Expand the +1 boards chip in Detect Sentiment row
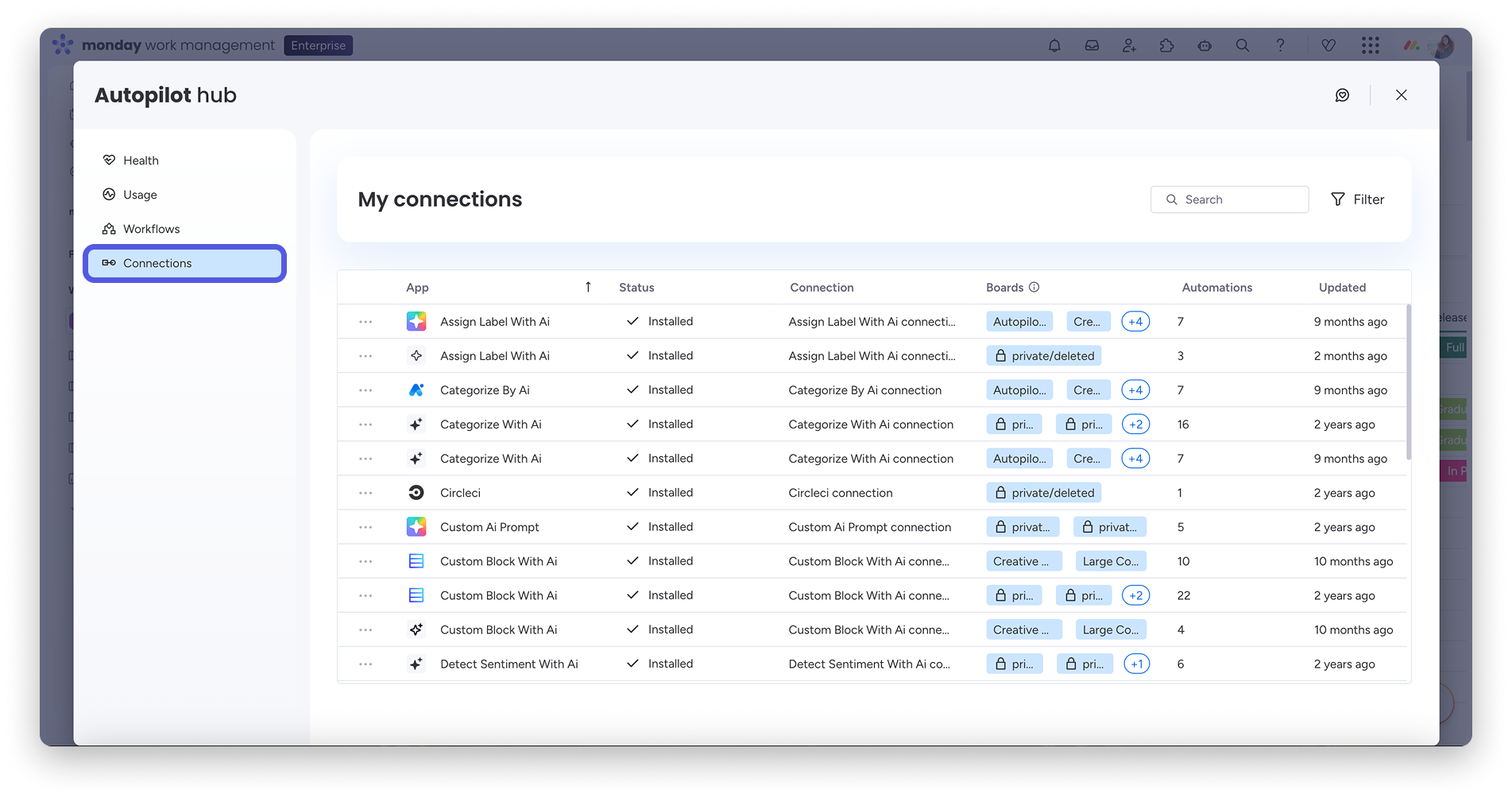Viewport: 1512px width, 798px height. tap(1137, 664)
